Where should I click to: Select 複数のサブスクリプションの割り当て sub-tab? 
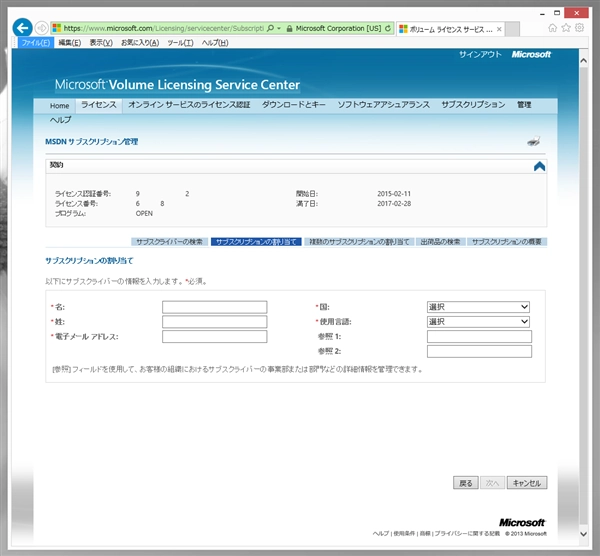tap(359, 242)
